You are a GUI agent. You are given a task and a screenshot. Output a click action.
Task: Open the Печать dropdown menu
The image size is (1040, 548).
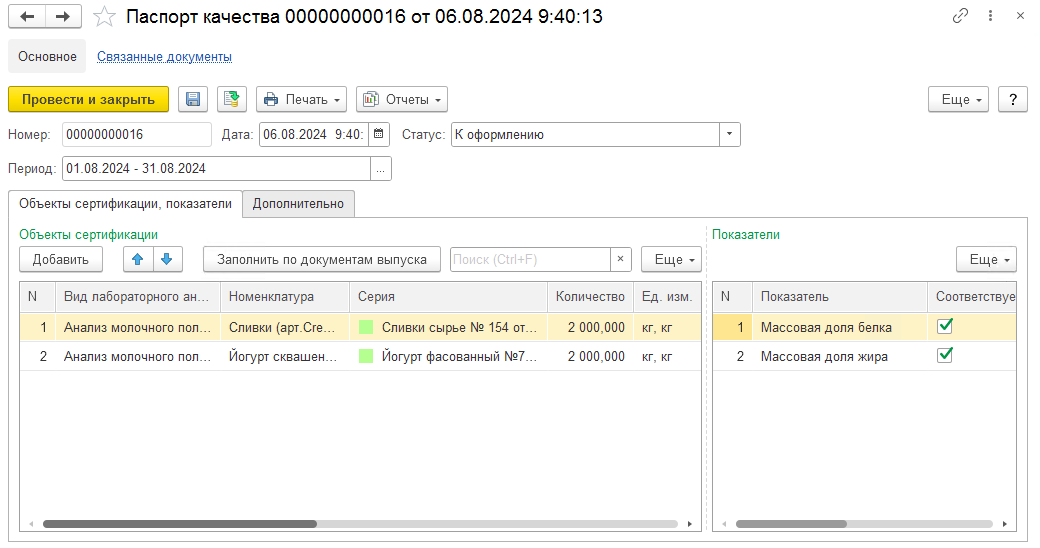[302, 100]
